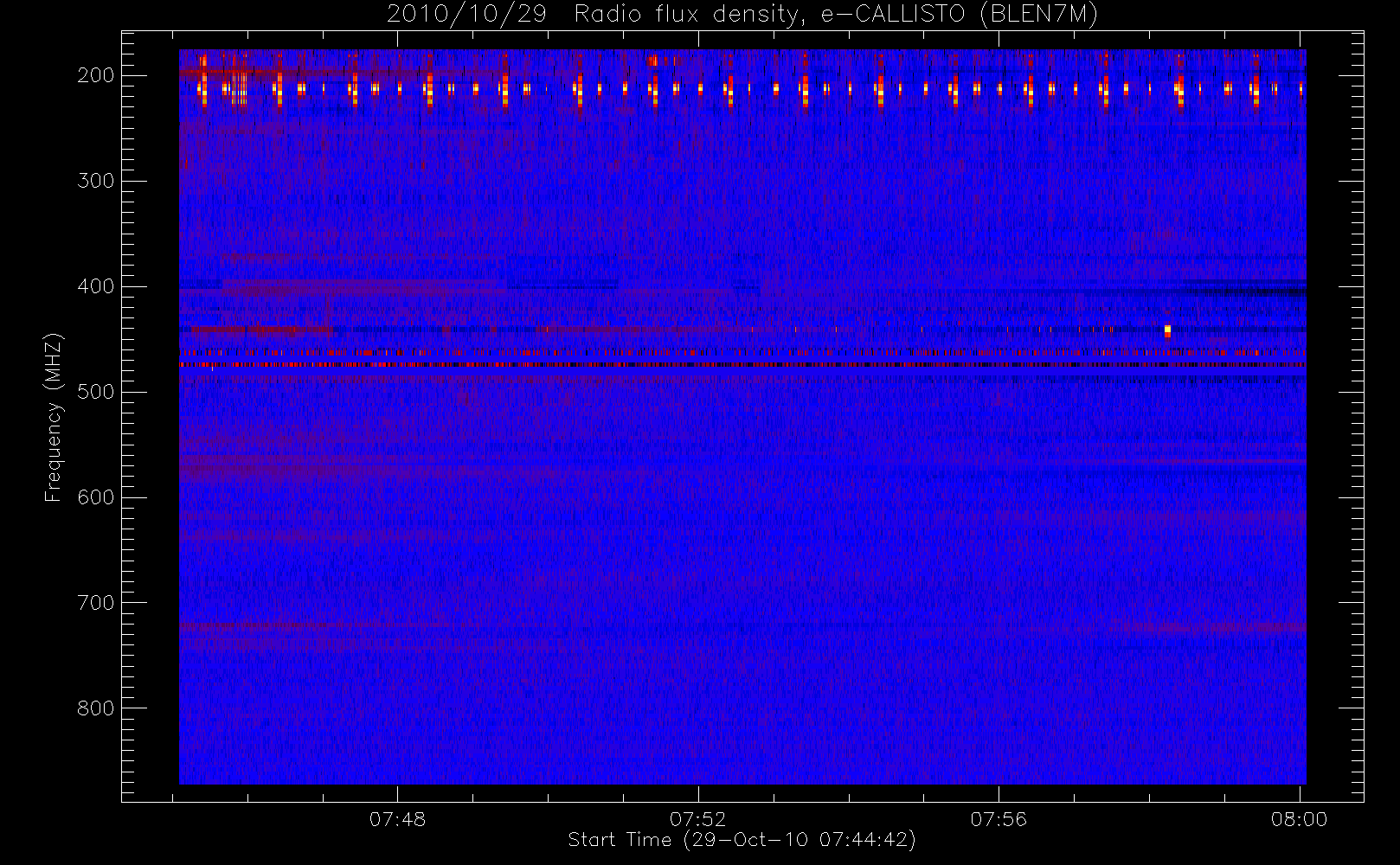
Task: Click the 600 frequency axis label
Action: (96, 497)
